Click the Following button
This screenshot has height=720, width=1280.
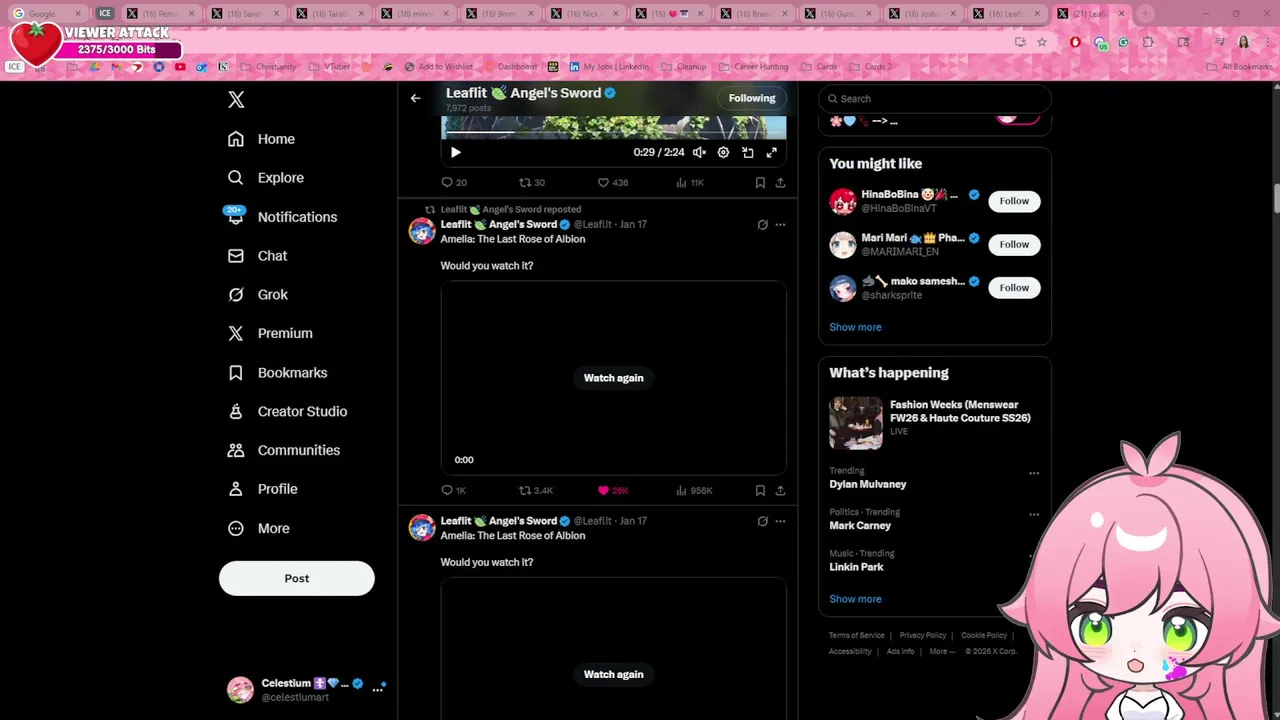752,98
